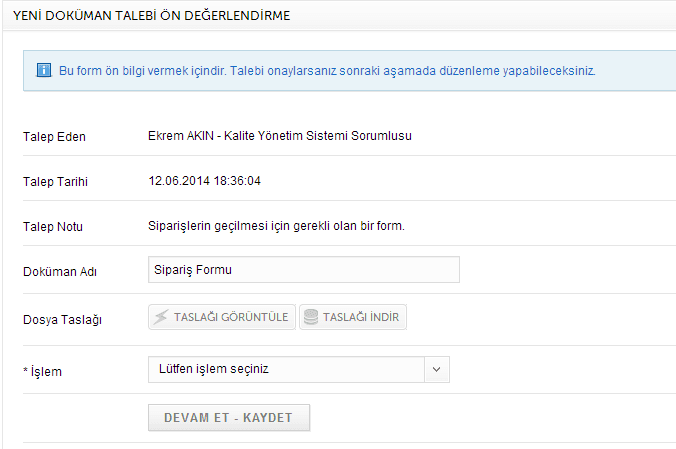
Task: Focus the Doküman Adı input with 'Sipariş Formu'
Action: pyautogui.click(x=304, y=270)
